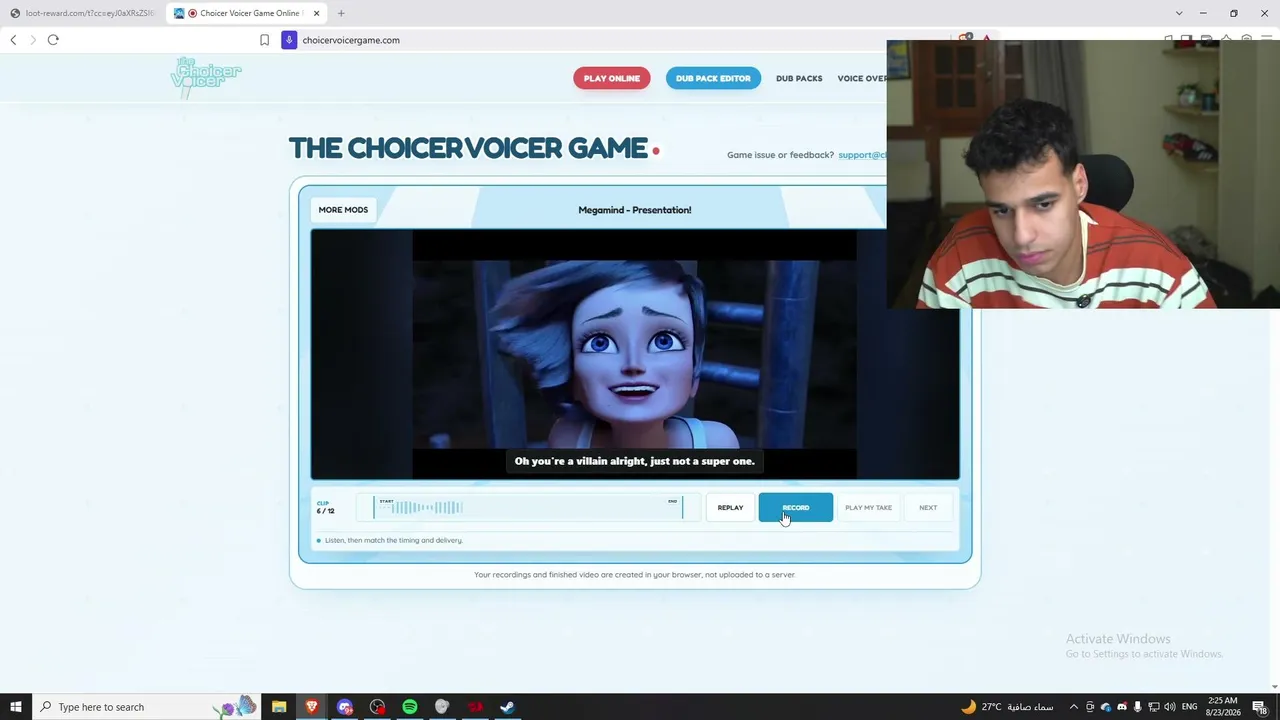Click the network icon in system tray
This screenshot has width=1280, height=720.
click(x=1154, y=707)
